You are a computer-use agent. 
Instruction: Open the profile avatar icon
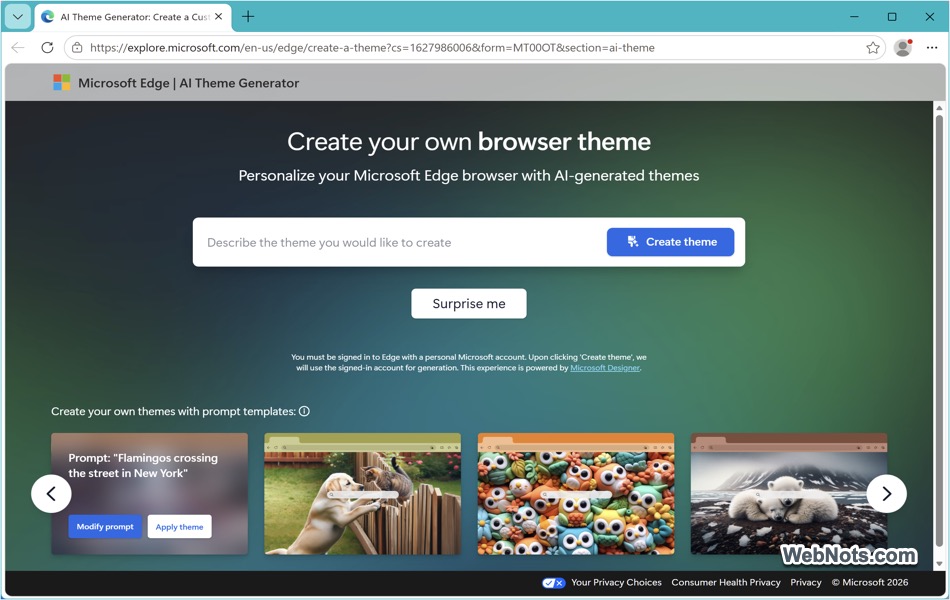[903, 47]
